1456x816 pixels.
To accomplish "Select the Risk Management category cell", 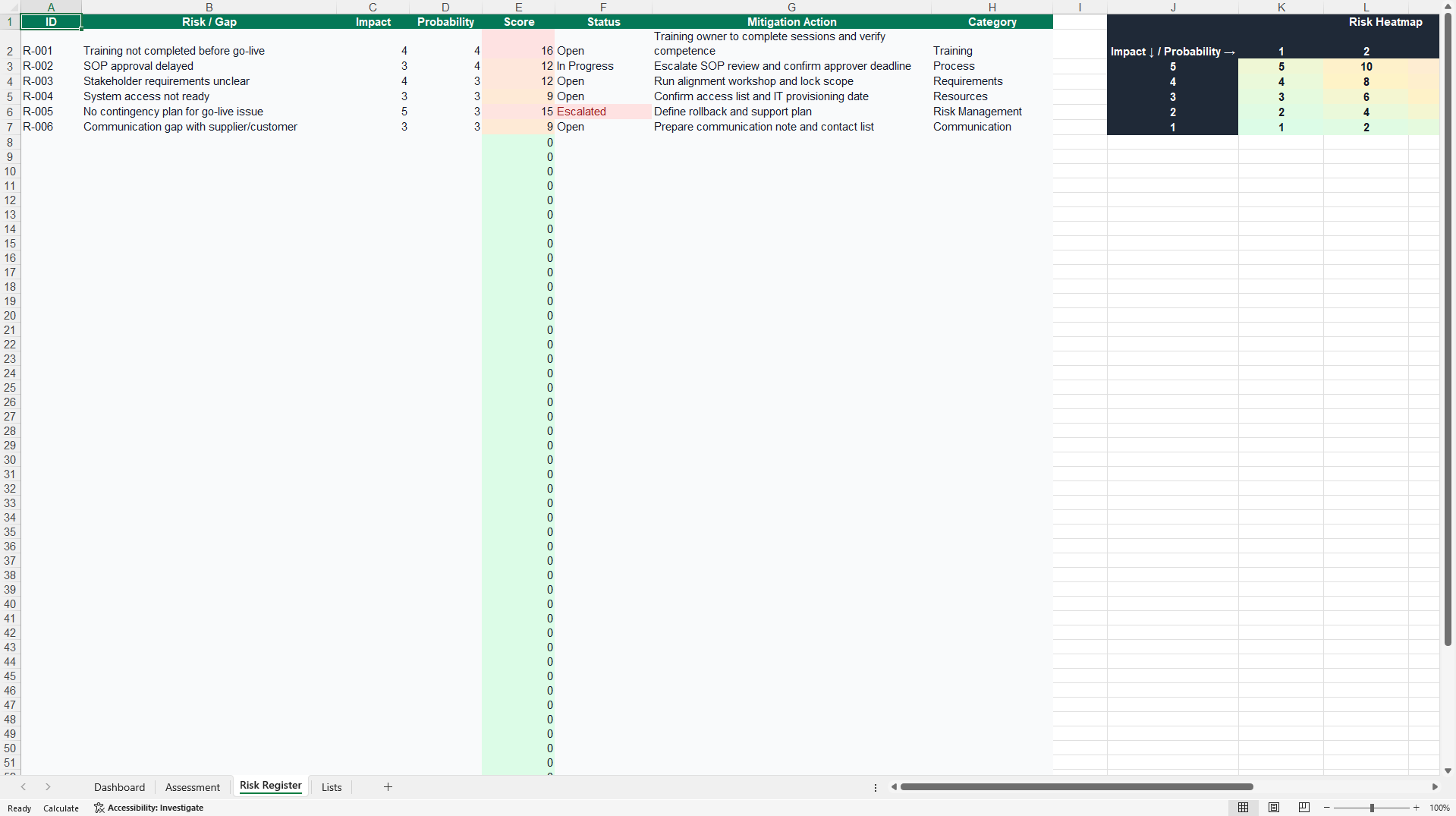I will coord(992,112).
